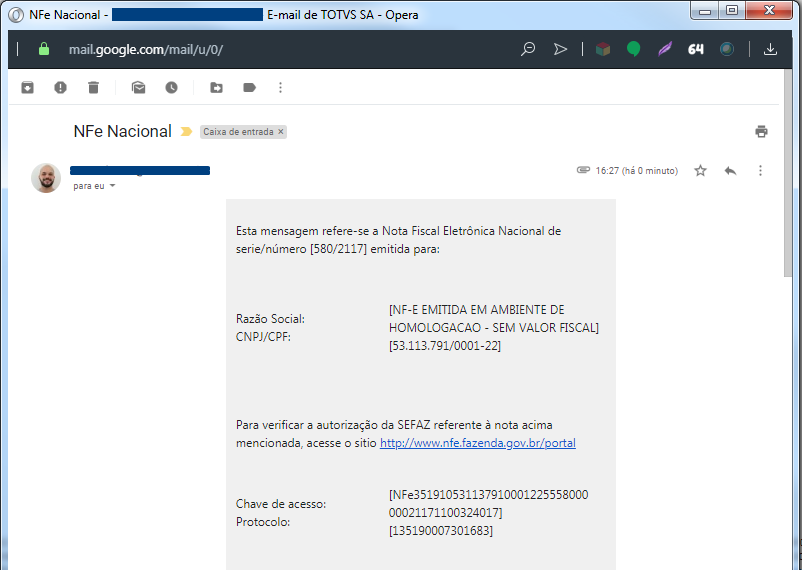Open the sender's profile picture
Screen dimensions: 802x570
(46, 178)
